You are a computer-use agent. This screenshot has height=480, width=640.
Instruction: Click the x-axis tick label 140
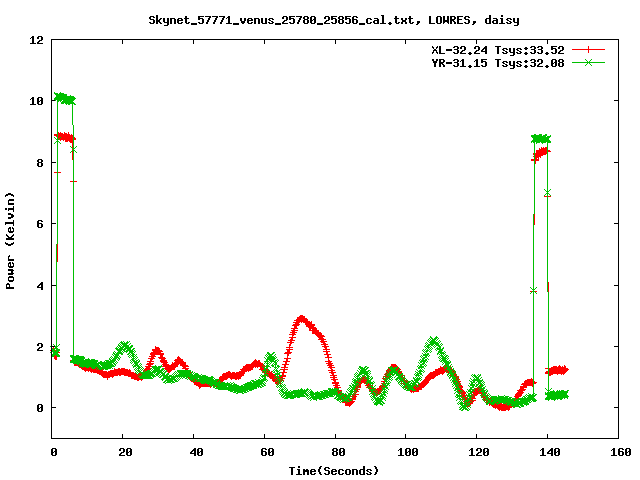coord(550,452)
